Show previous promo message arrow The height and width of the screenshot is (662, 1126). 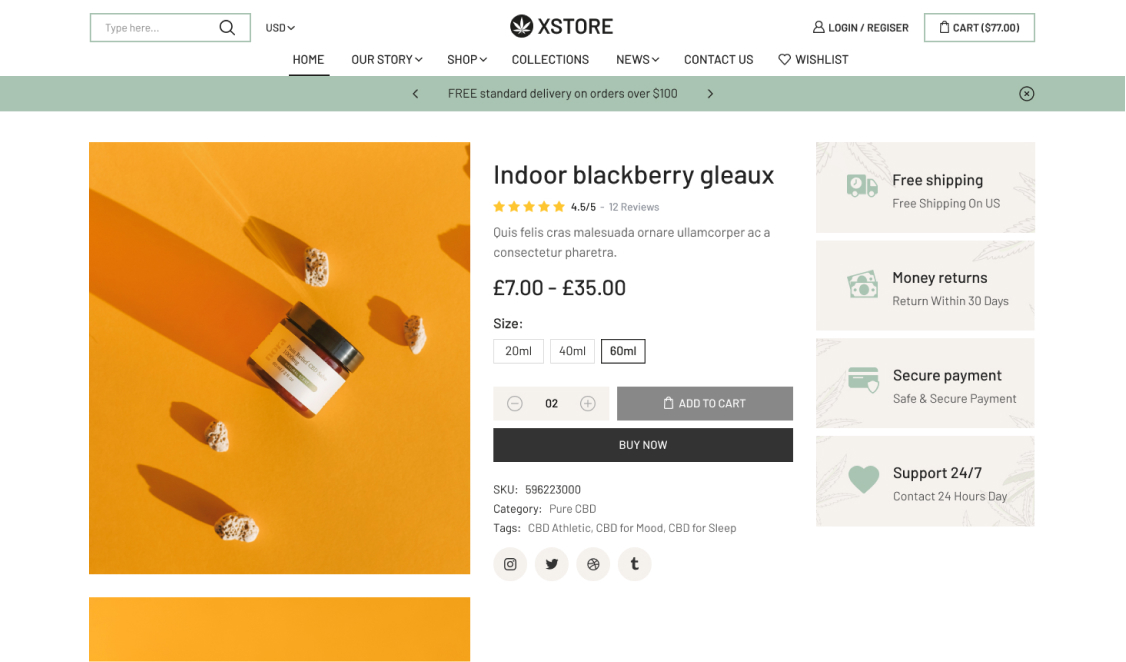point(416,94)
